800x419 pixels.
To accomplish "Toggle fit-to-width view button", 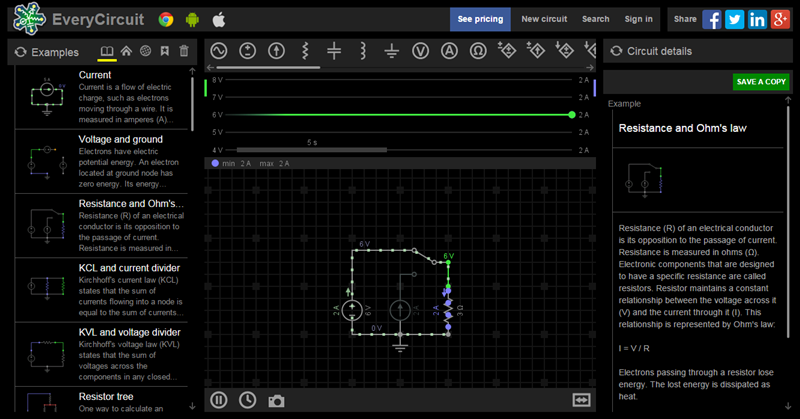I will coord(582,400).
